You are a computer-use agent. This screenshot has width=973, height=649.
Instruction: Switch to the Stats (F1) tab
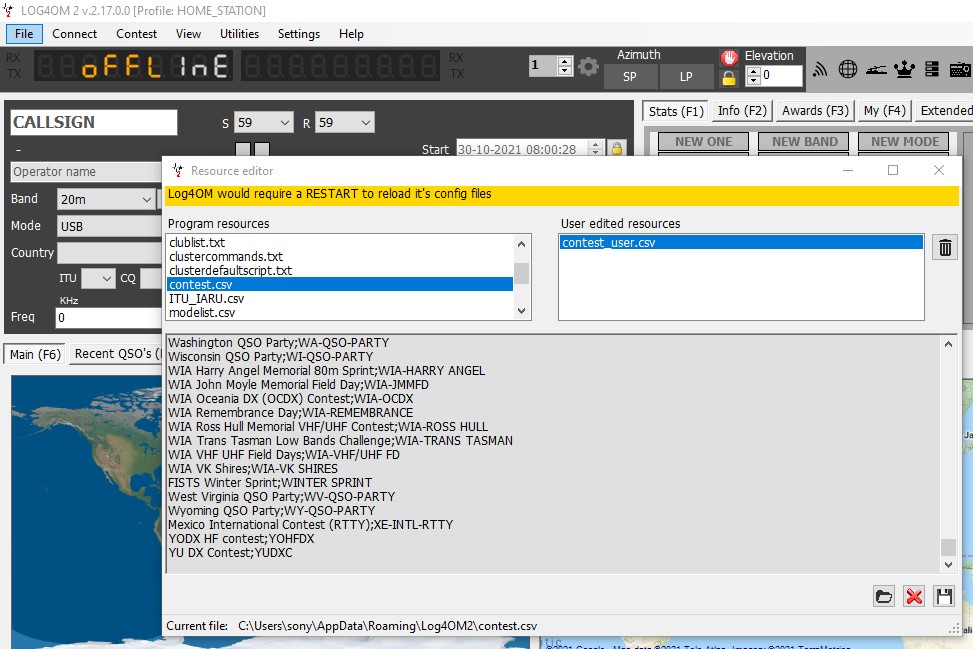point(676,111)
